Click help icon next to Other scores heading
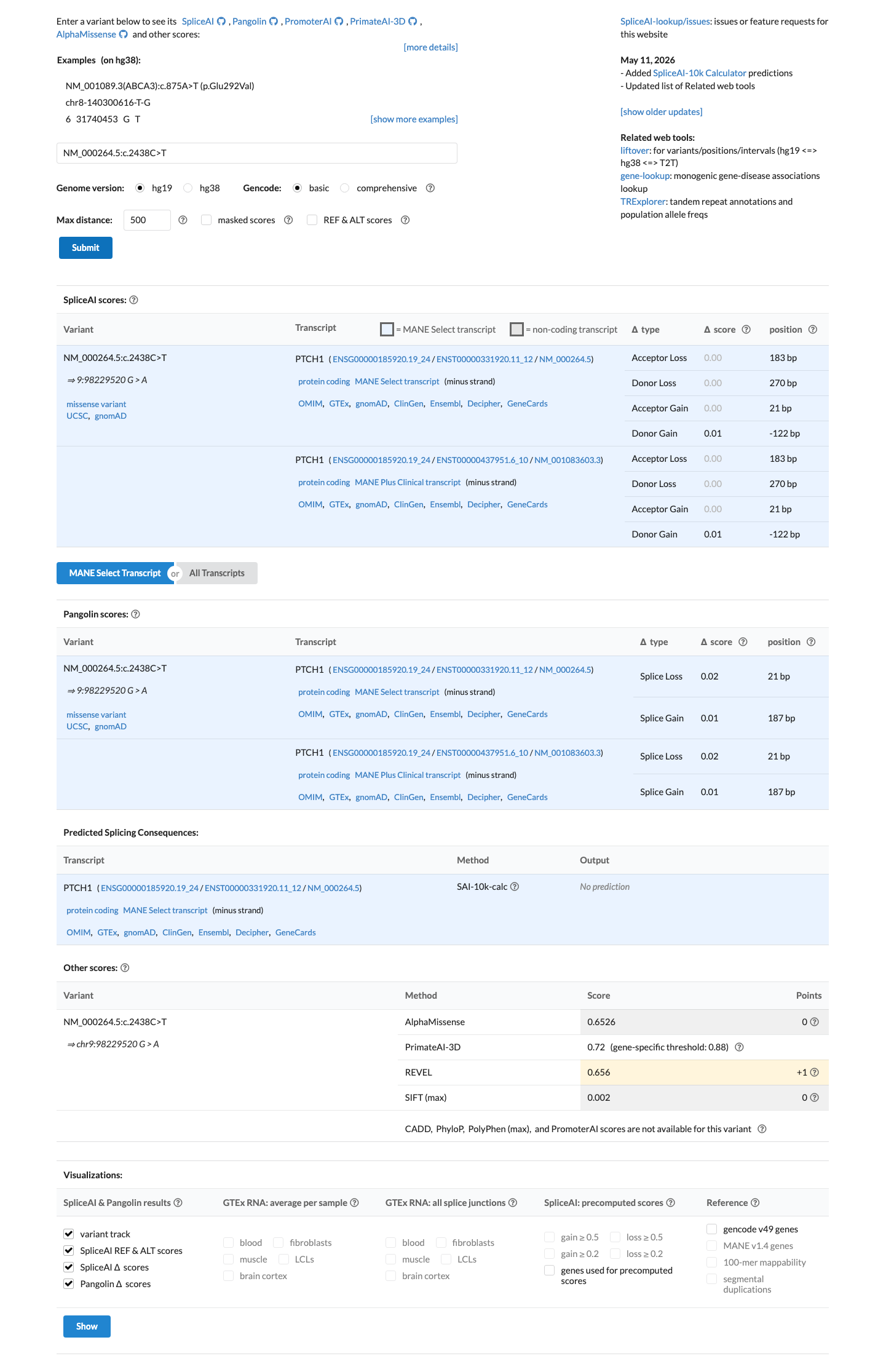This screenshot has width=894, height=1372. click(125, 968)
